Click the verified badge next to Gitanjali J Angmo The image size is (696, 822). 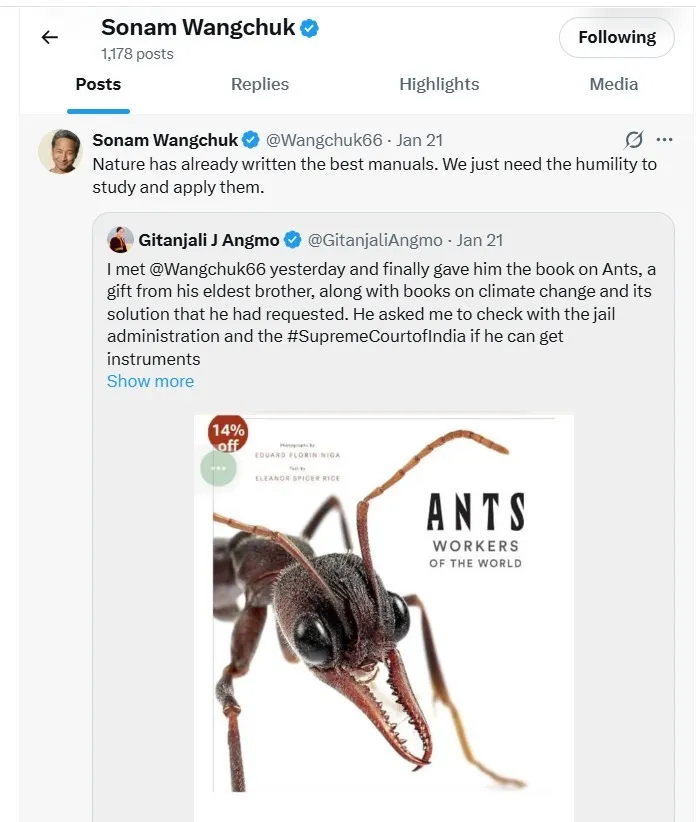coord(293,240)
